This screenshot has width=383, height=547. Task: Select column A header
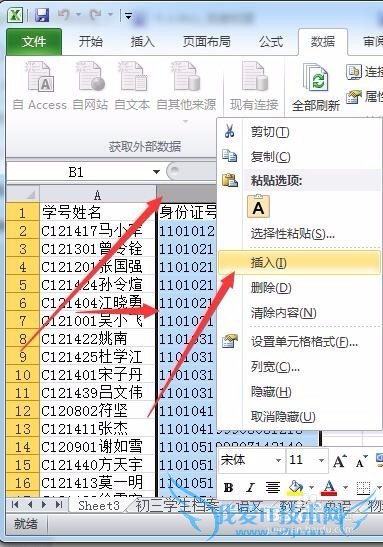[x=98, y=194]
